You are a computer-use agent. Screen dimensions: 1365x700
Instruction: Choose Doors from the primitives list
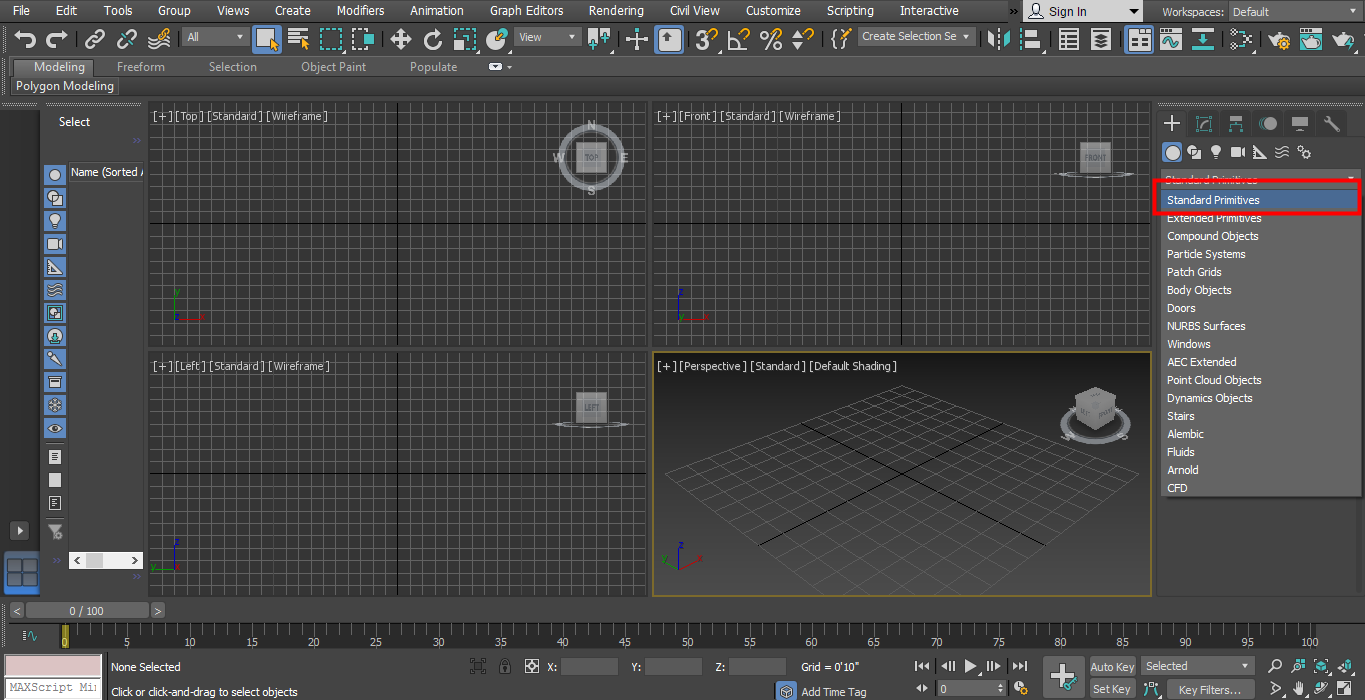1181,308
